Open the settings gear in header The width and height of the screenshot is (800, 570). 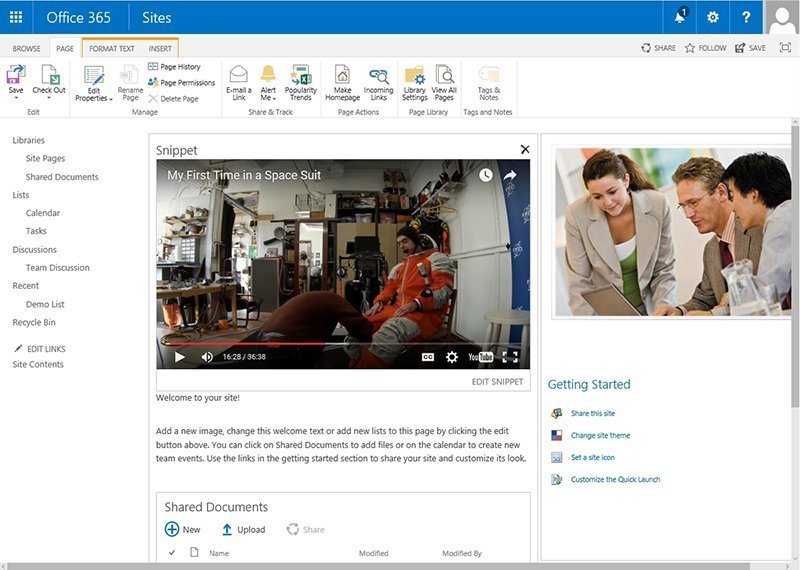(713, 17)
